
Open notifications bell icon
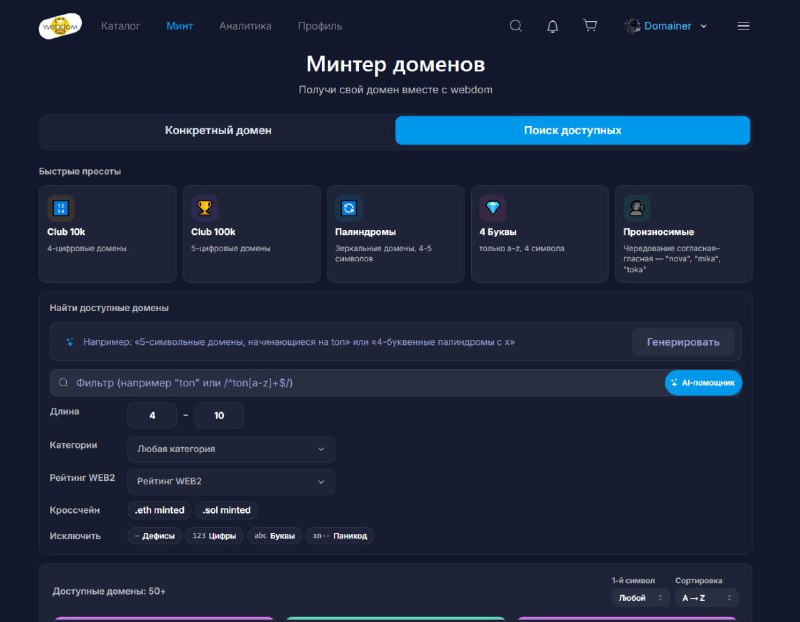coord(553,26)
